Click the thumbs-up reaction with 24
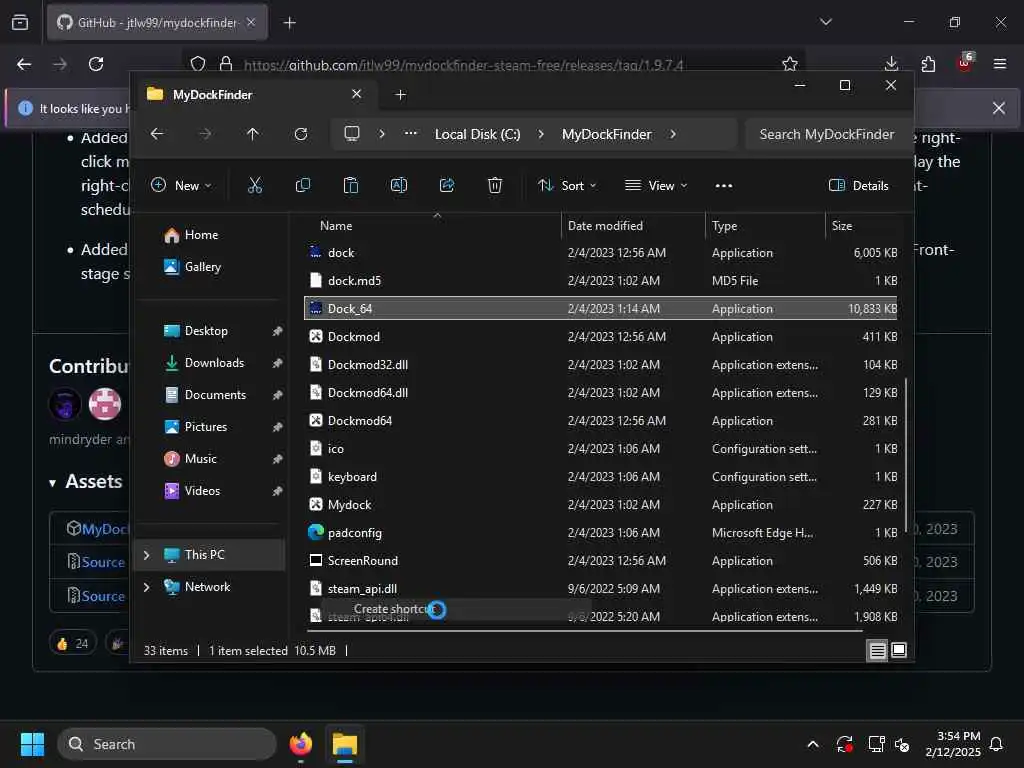This screenshot has height=768, width=1024. [x=72, y=643]
